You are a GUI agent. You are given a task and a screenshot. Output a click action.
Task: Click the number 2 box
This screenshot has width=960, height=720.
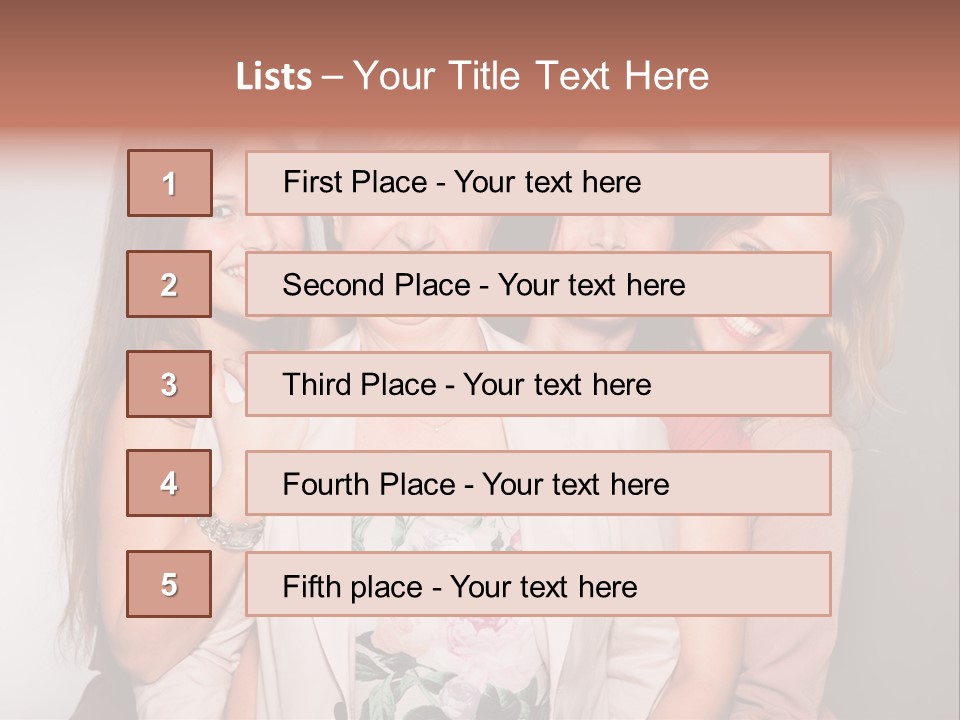click(x=169, y=284)
